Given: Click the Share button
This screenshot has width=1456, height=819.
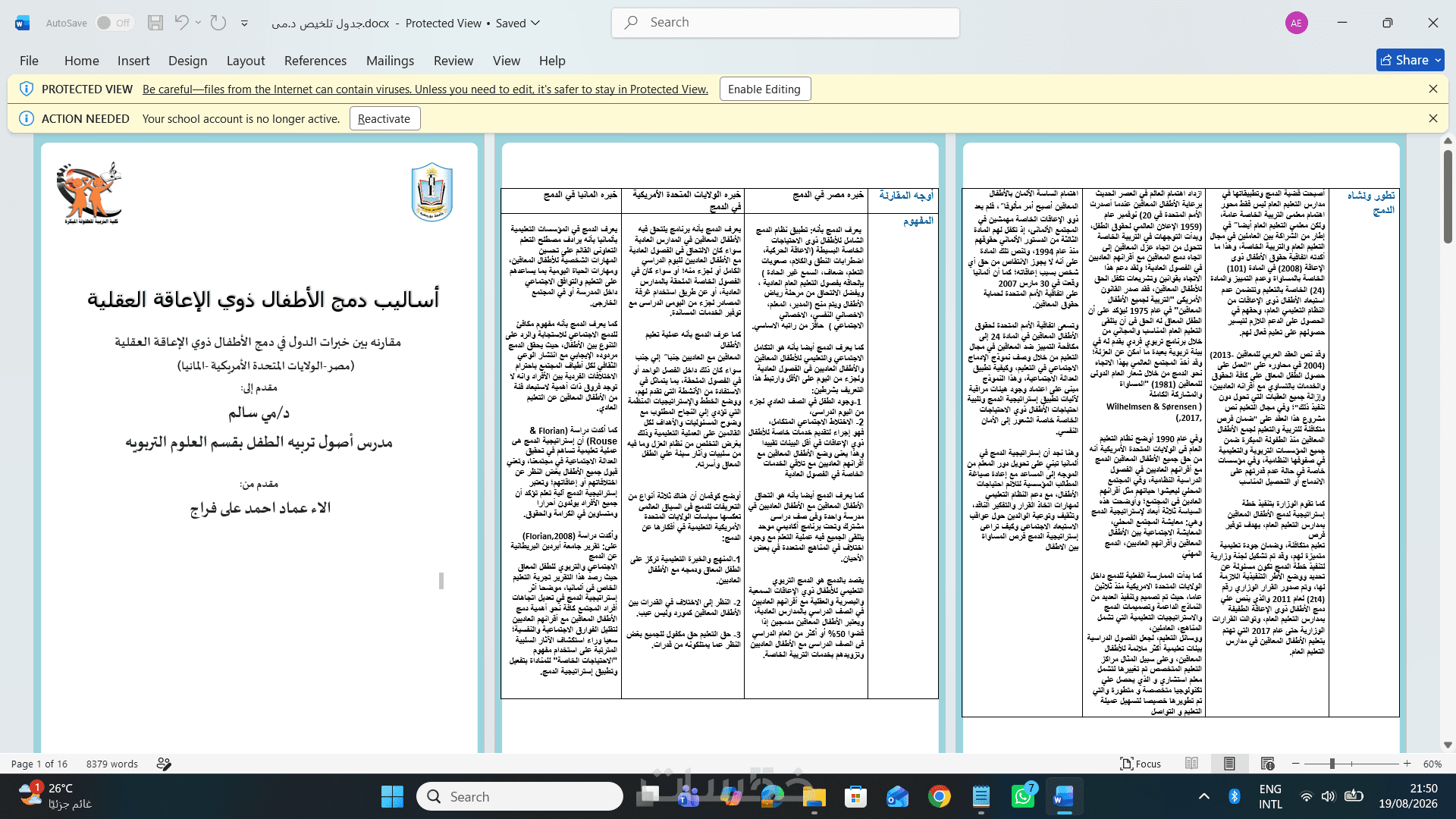Looking at the screenshot, I should (1404, 60).
